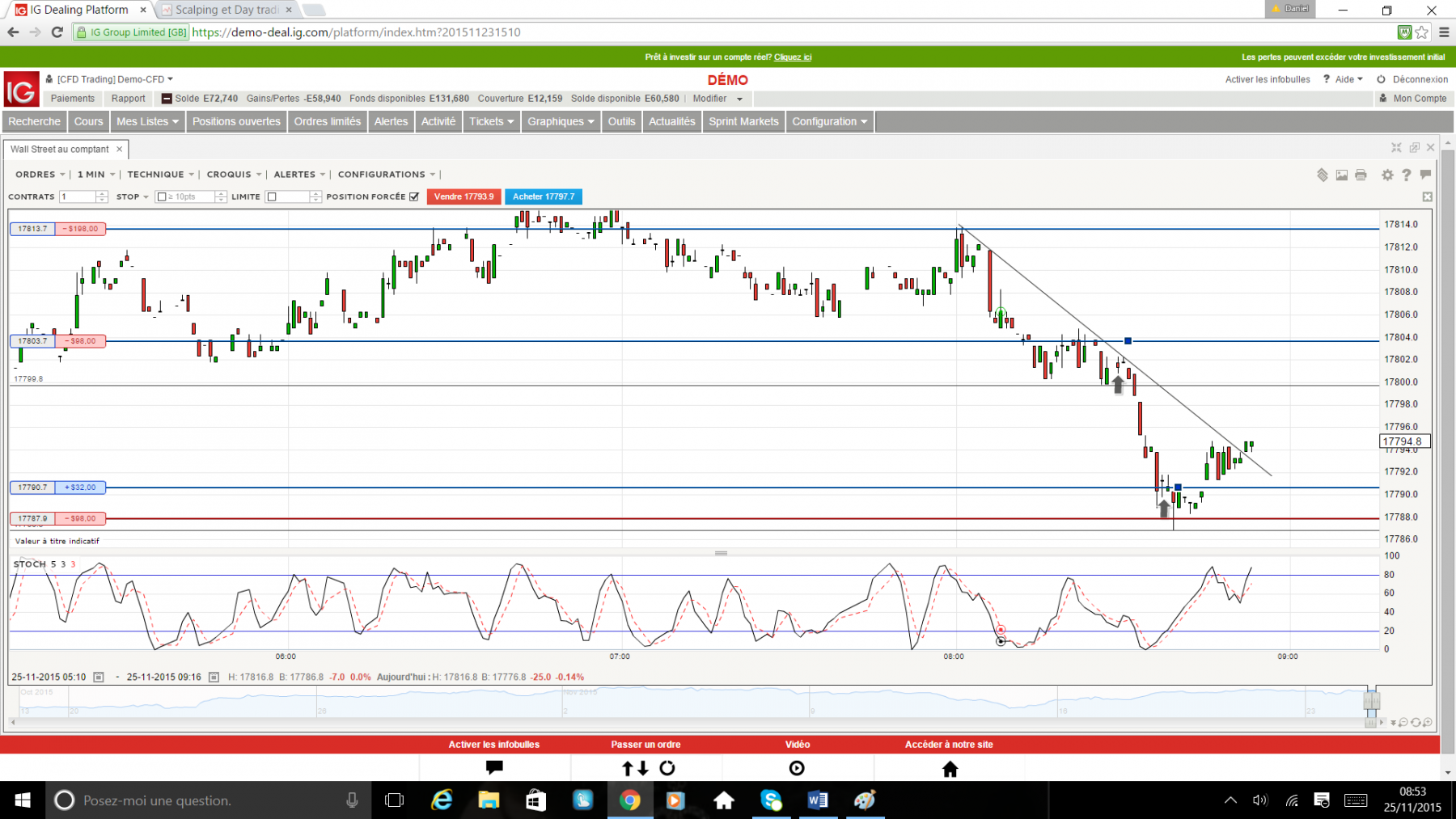Click the Windows Start button

[x=22, y=800]
